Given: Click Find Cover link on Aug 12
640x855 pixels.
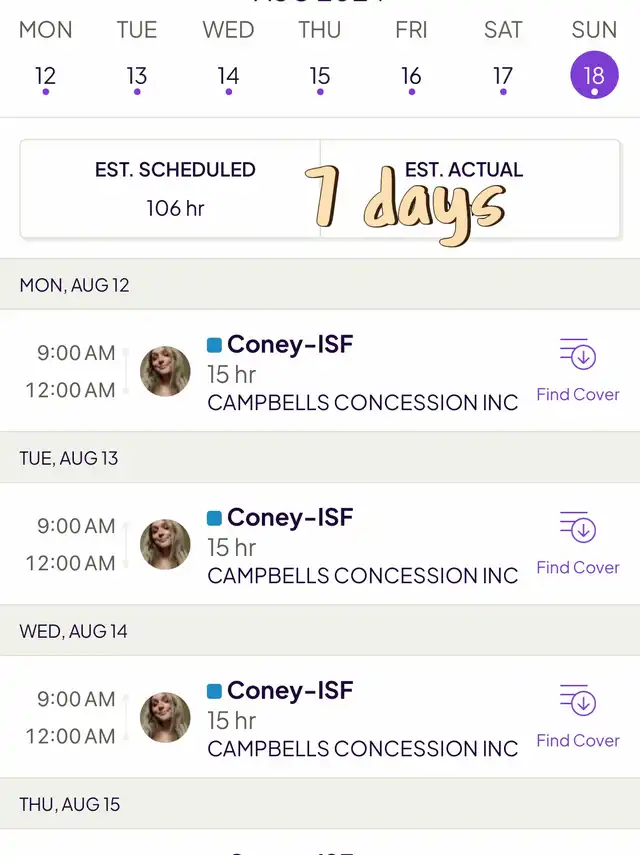Looking at the screenshot, I should click(x=578, y=394).
